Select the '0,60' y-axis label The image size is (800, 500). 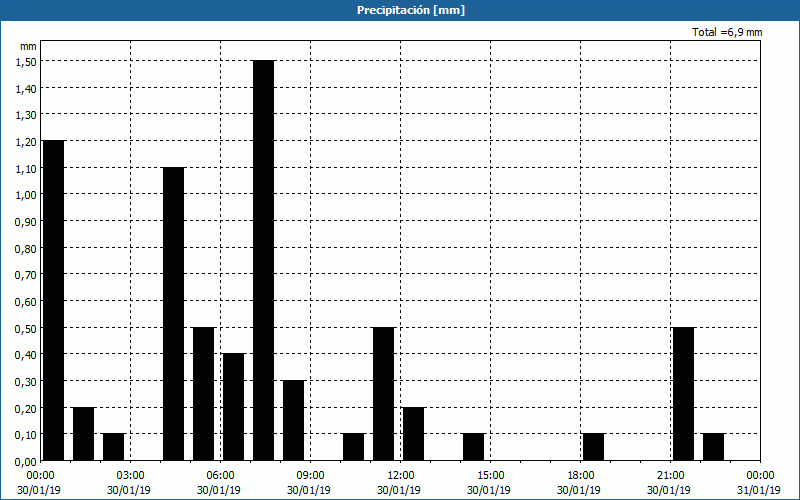point(26,302)
